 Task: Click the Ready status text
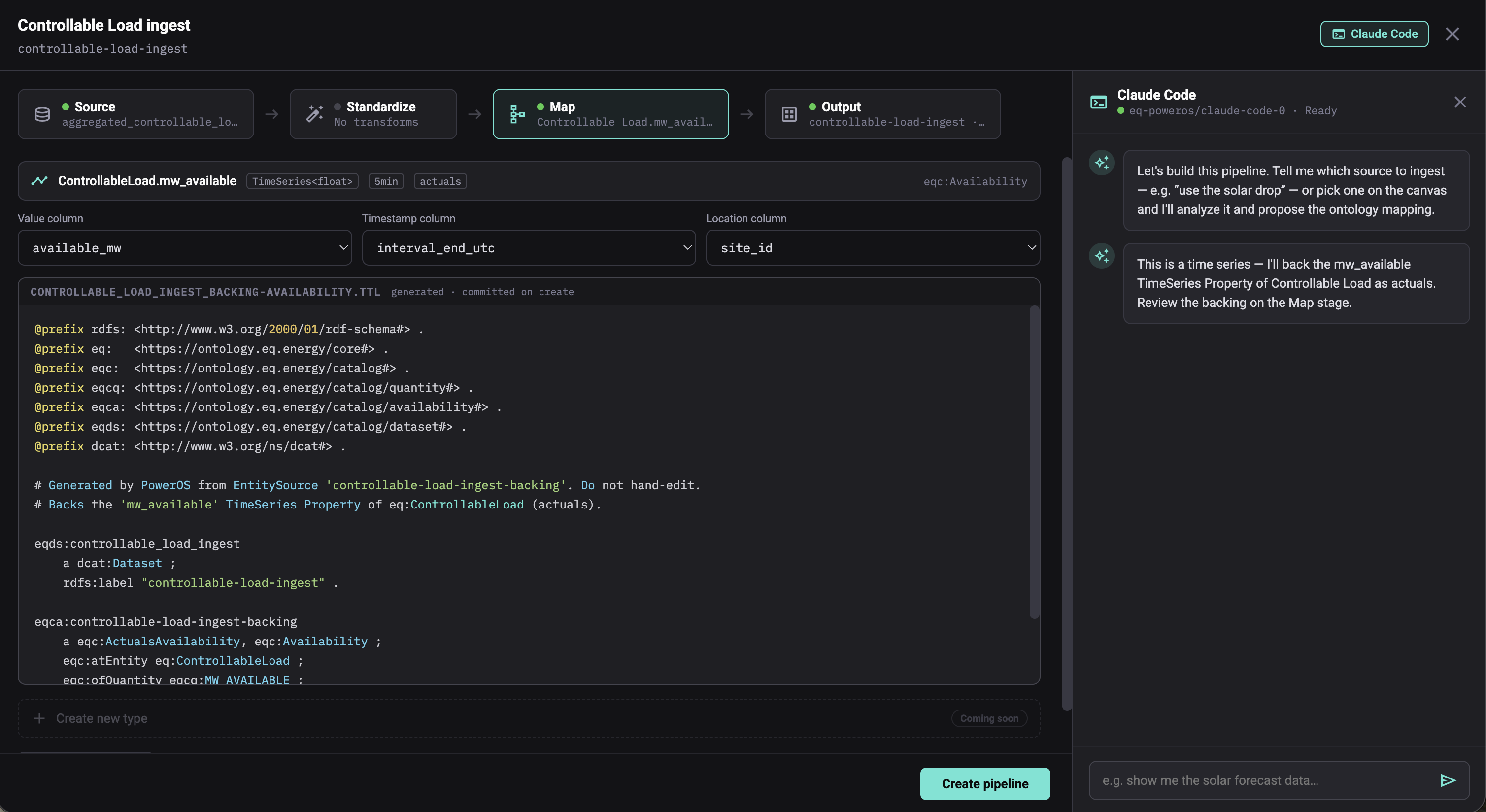pyautogui.click(x=1320, y=111)
